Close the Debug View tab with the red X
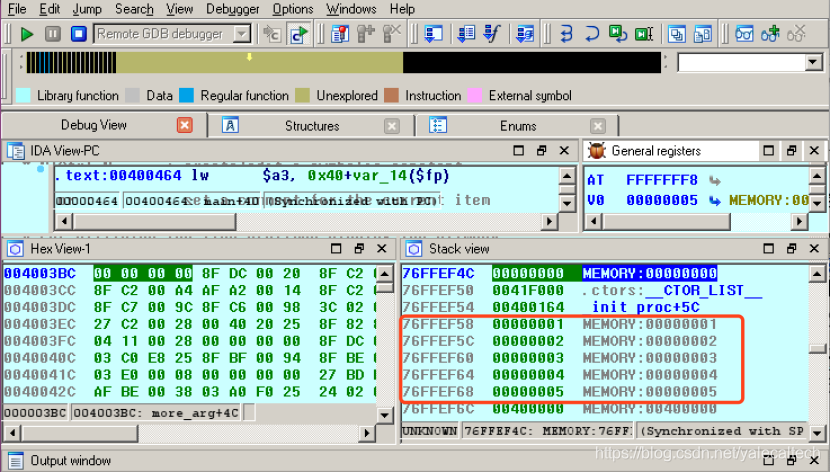830x472 pixels. [x=184, y=125]
